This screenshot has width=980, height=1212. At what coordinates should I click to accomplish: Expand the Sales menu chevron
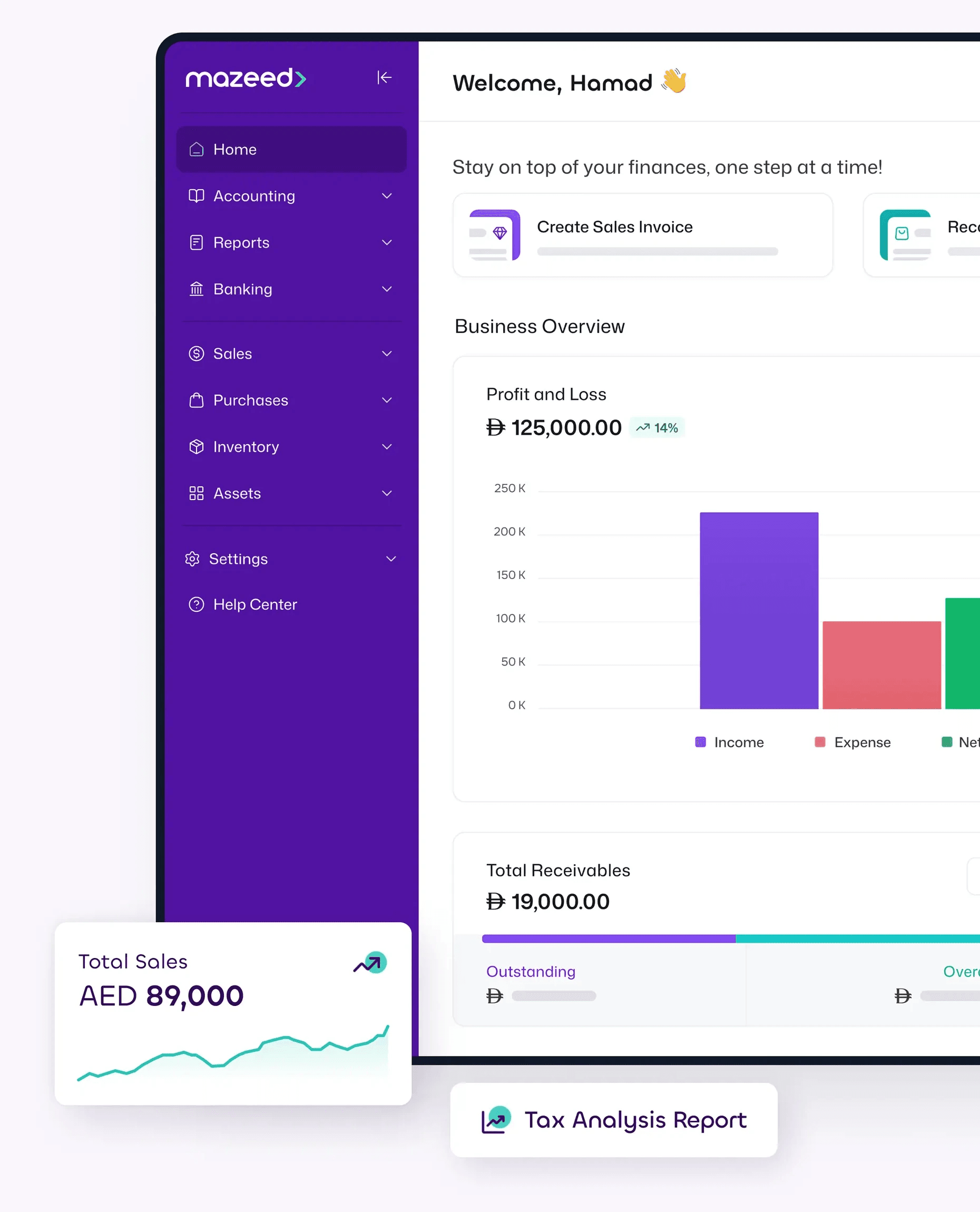click(387, 354)
